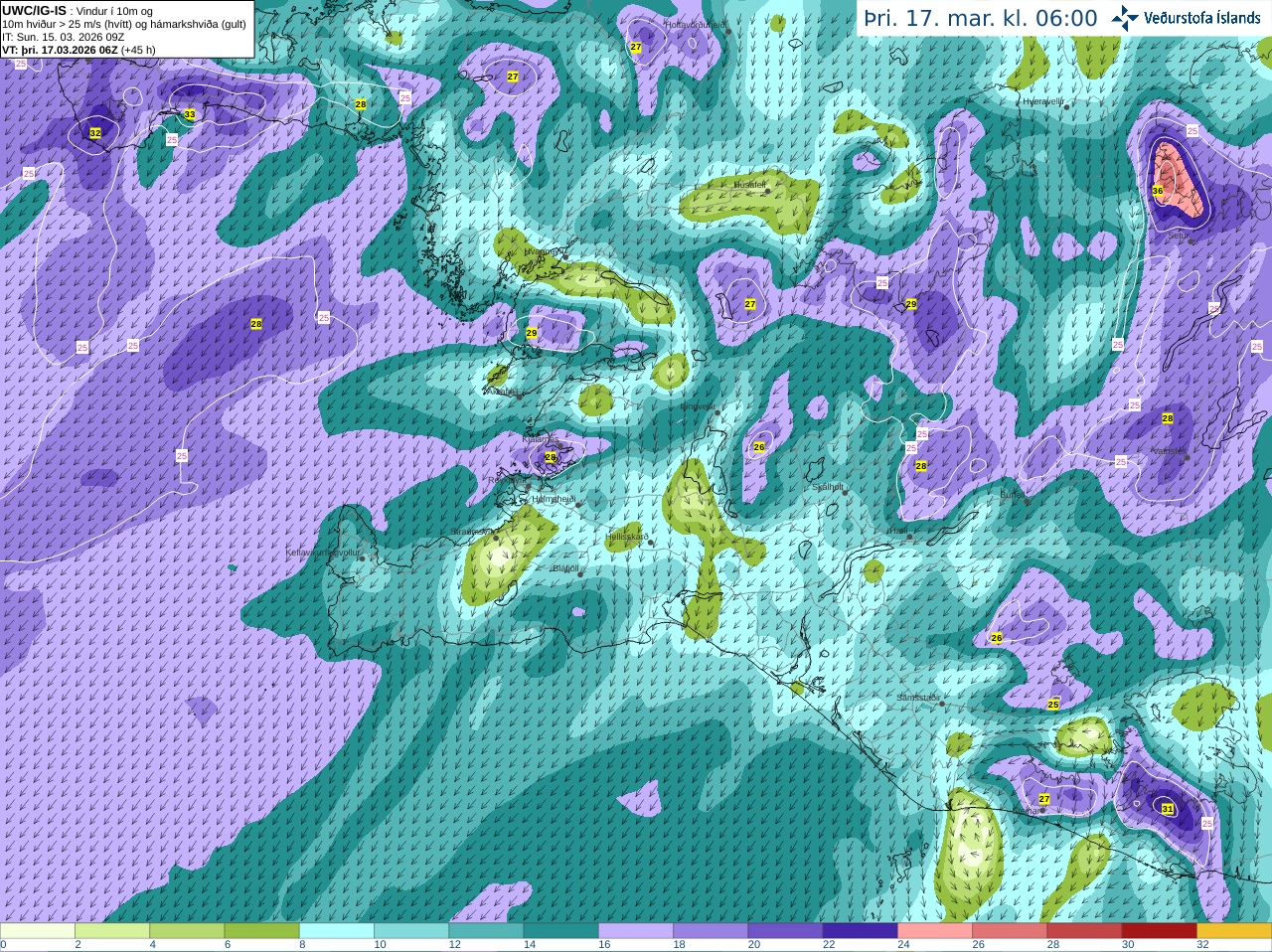Click the yellow 26 marker near Þingvellir

point(759,447)
